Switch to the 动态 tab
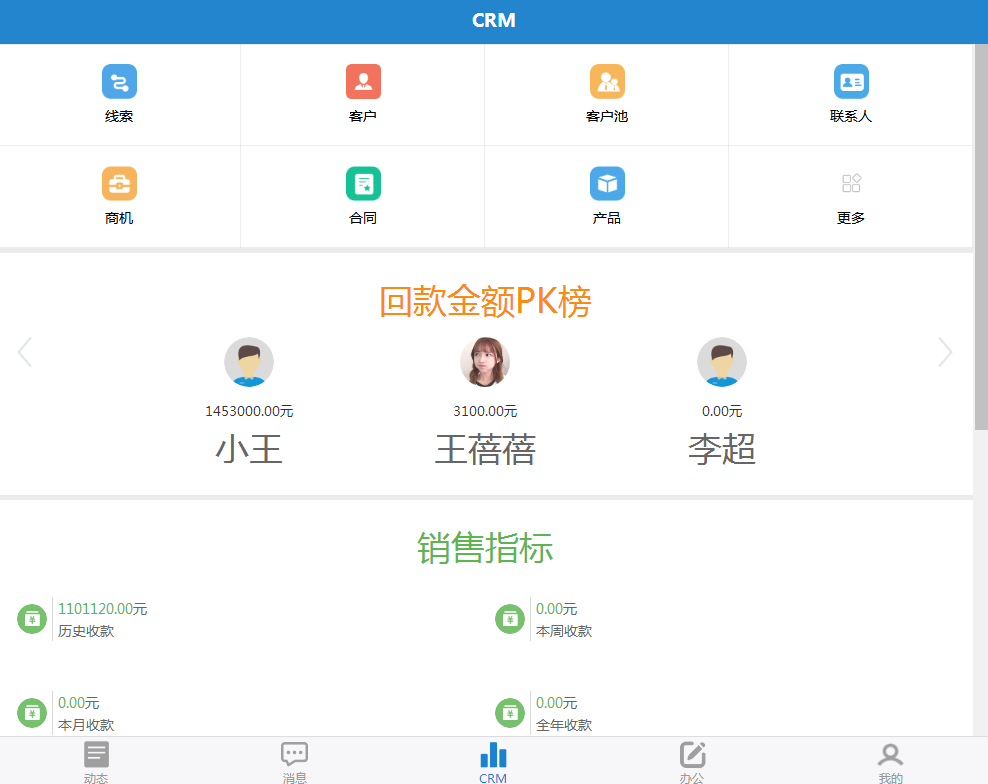The image size is (988, 784). (x=96, y=762)
